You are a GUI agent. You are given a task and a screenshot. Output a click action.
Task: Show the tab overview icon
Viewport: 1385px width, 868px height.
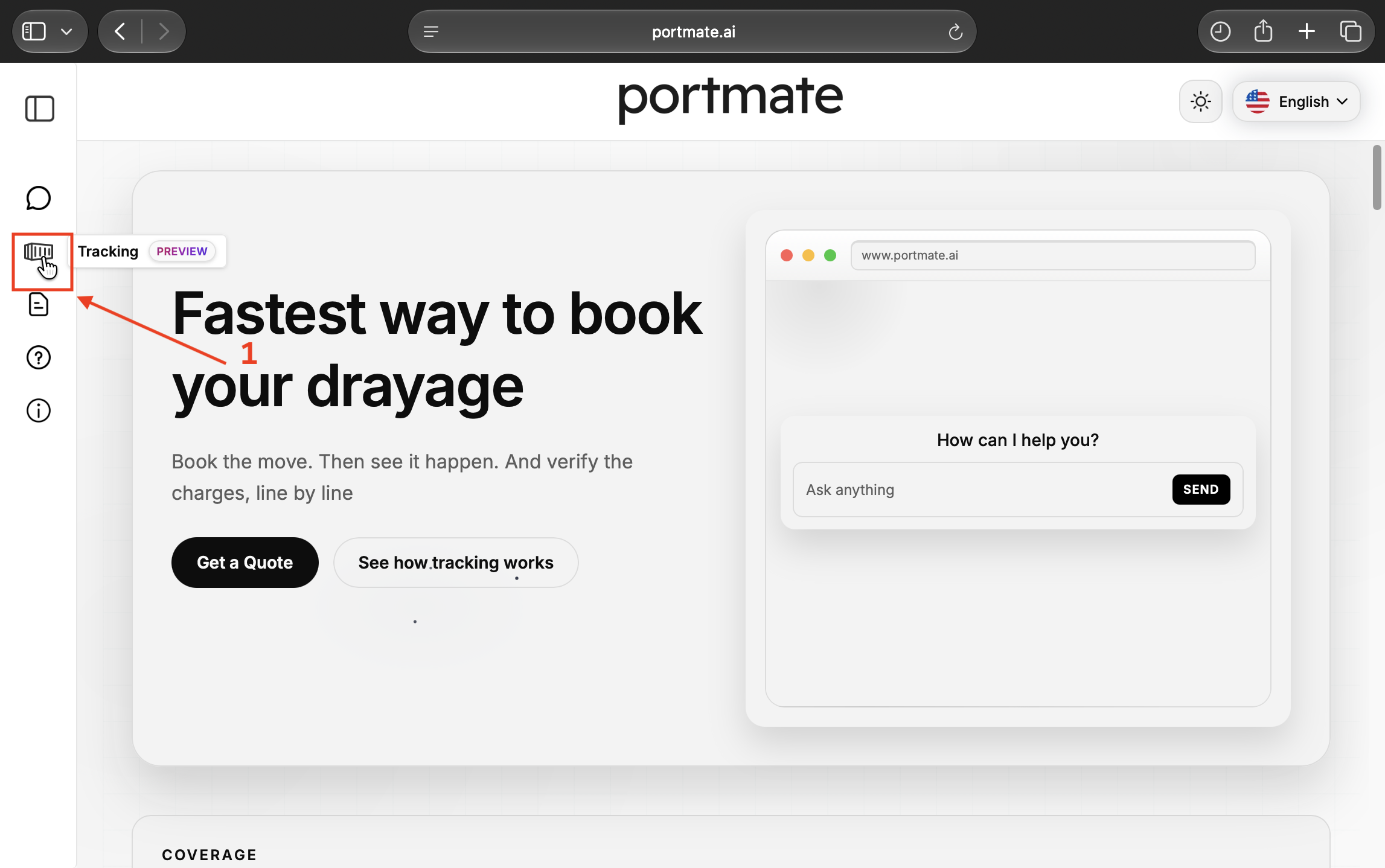(x=1350, y=31)
